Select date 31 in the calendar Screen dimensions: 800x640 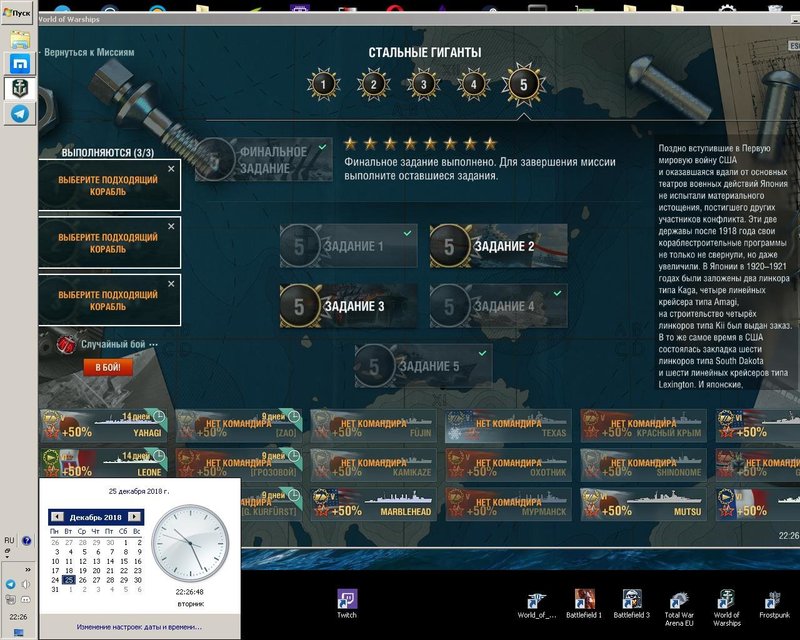(55, 589)
